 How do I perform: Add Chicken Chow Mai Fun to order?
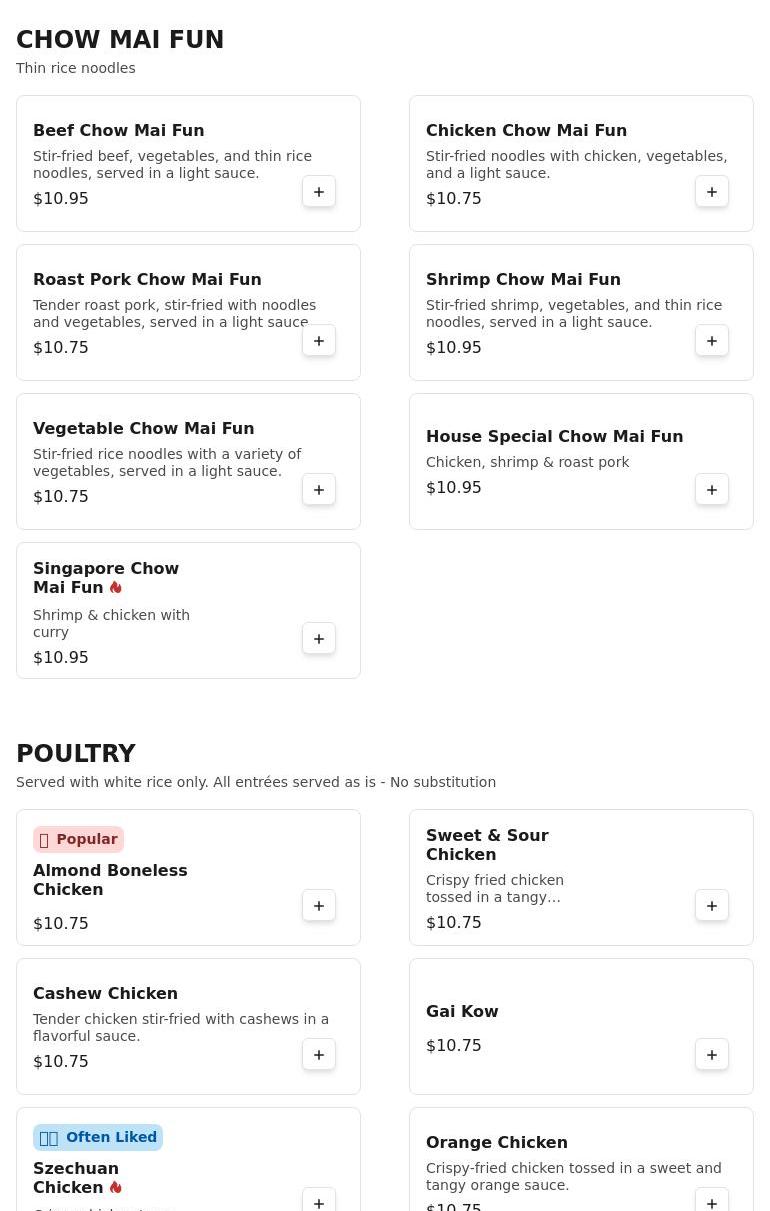[712, 192]
